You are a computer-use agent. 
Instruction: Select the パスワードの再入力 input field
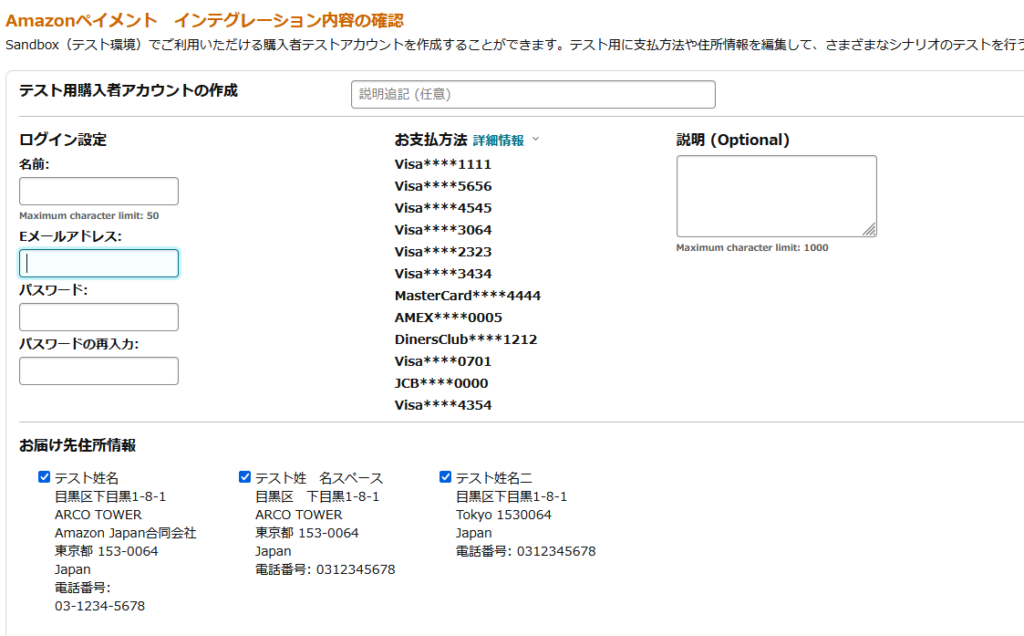point(99,371)
